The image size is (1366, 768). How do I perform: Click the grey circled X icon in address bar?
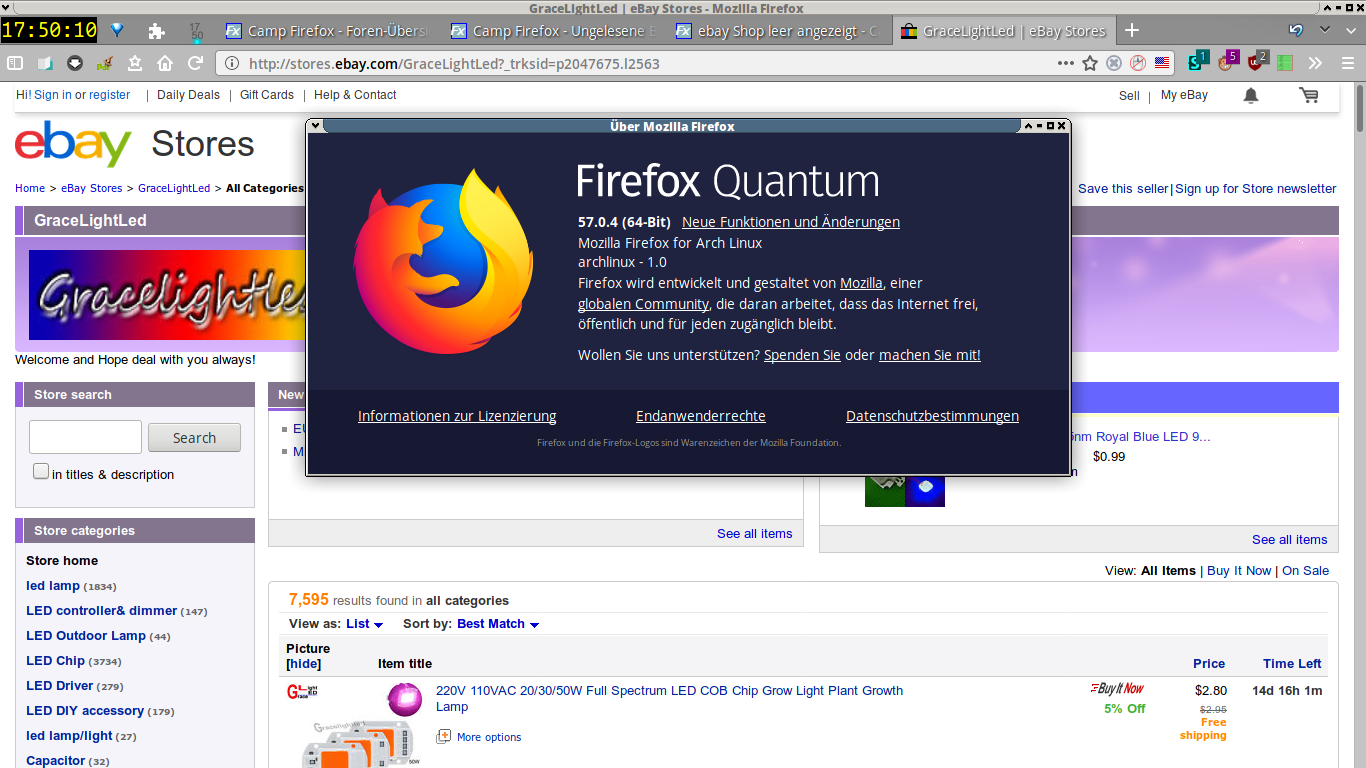pos(1114,63)
